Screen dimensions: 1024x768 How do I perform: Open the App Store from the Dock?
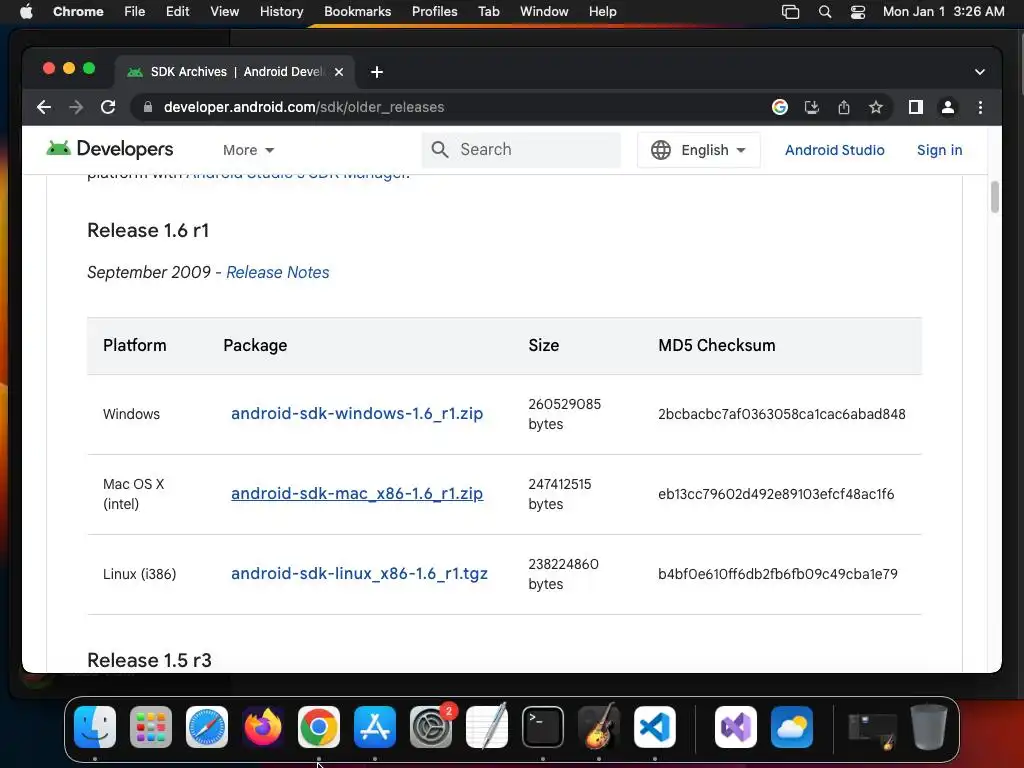pos(375,726)
